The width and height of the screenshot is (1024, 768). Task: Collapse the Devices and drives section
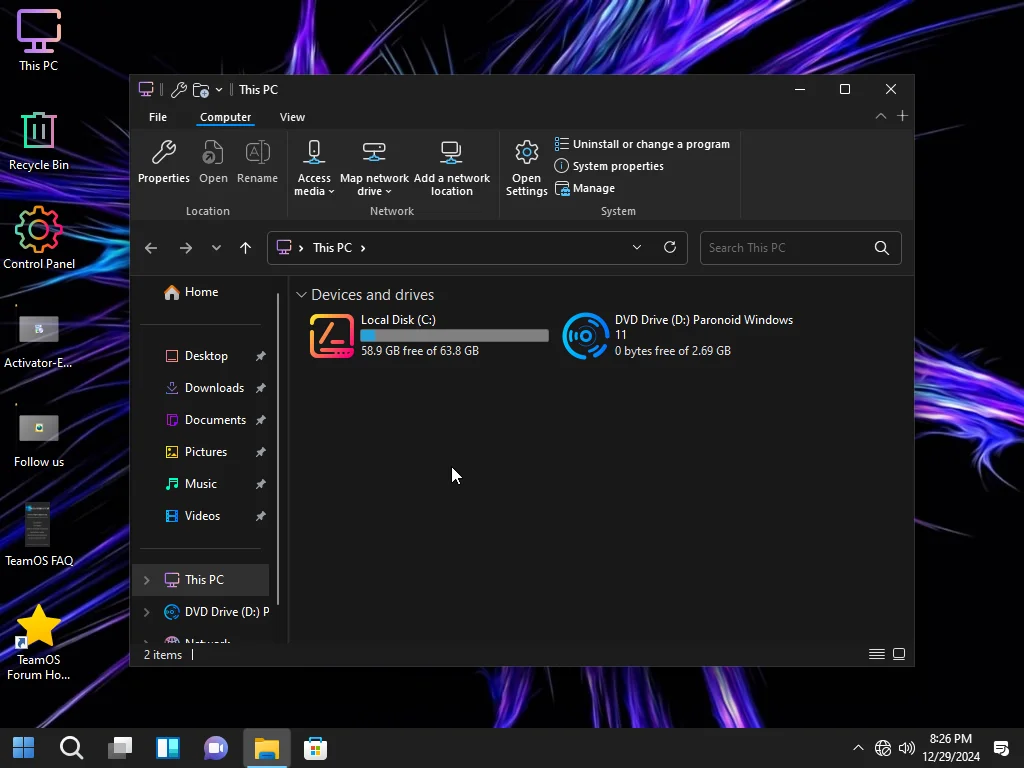click(x=301, y=295)
